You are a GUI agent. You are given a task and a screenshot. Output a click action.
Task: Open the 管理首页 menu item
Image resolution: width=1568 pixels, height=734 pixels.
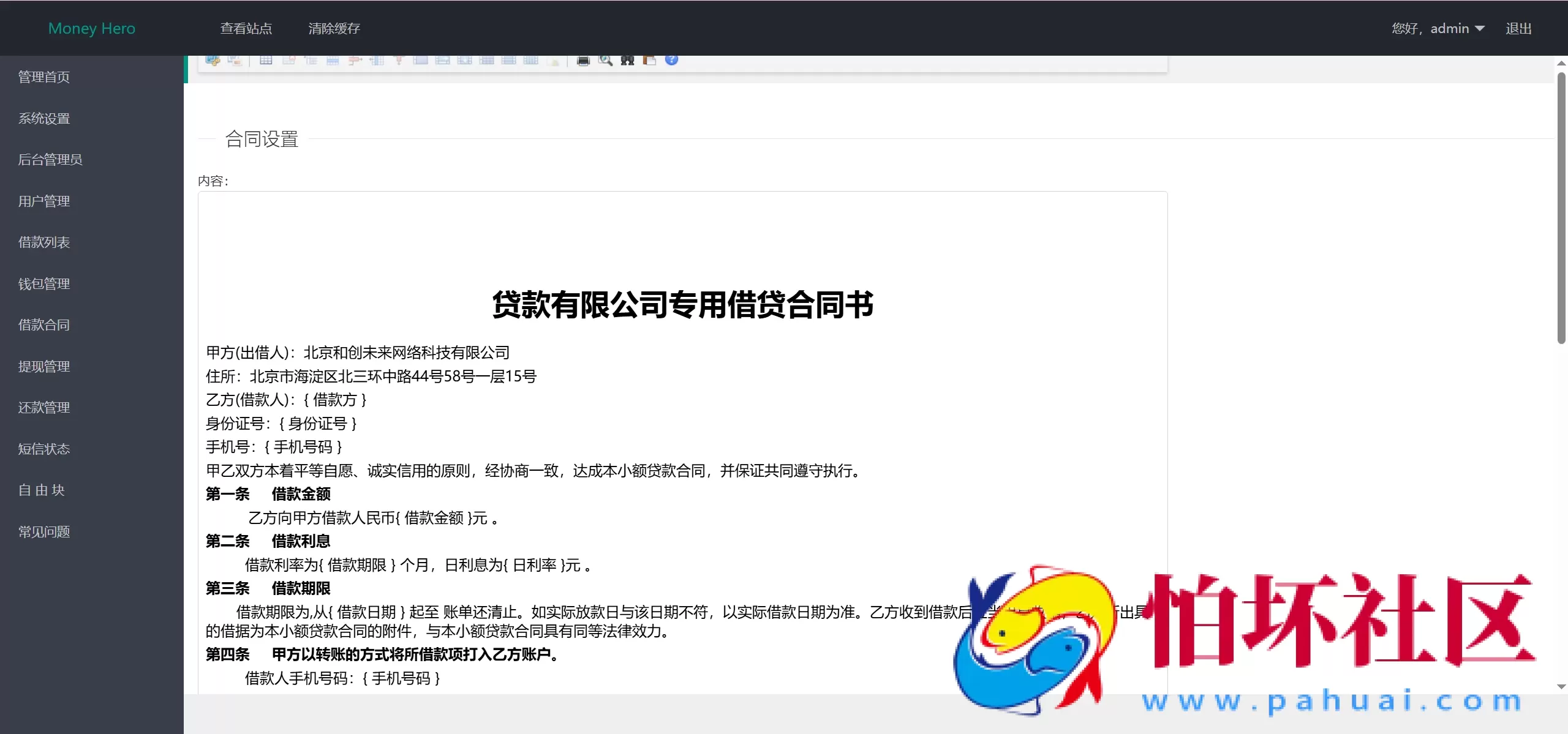pos(43,77)
